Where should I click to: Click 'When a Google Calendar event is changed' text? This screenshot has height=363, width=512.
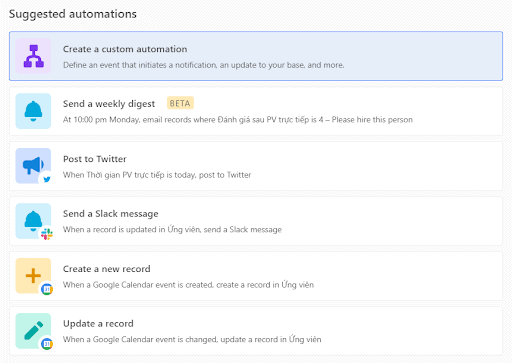point(192,339)
